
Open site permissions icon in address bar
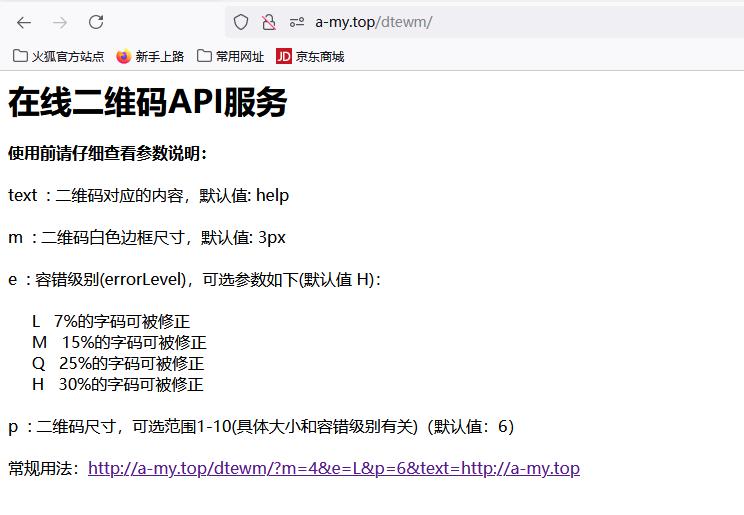[297, 22]
